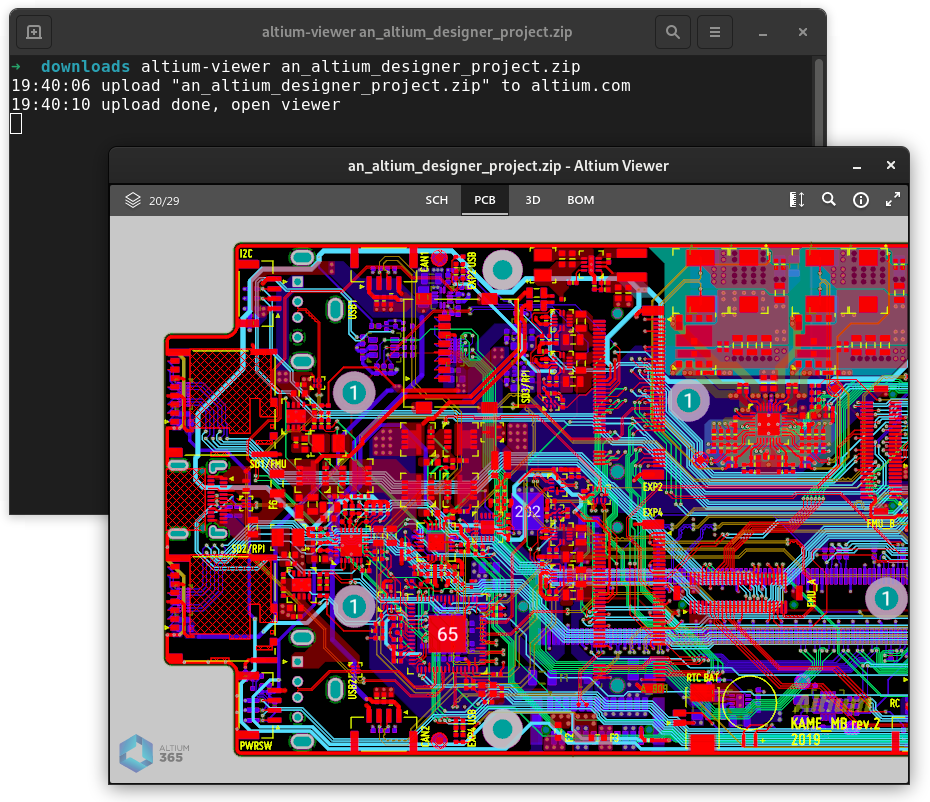930x802 pixels.
Task: Open the layers selector icon in Altium Viewer
Action: coord(133,200)
